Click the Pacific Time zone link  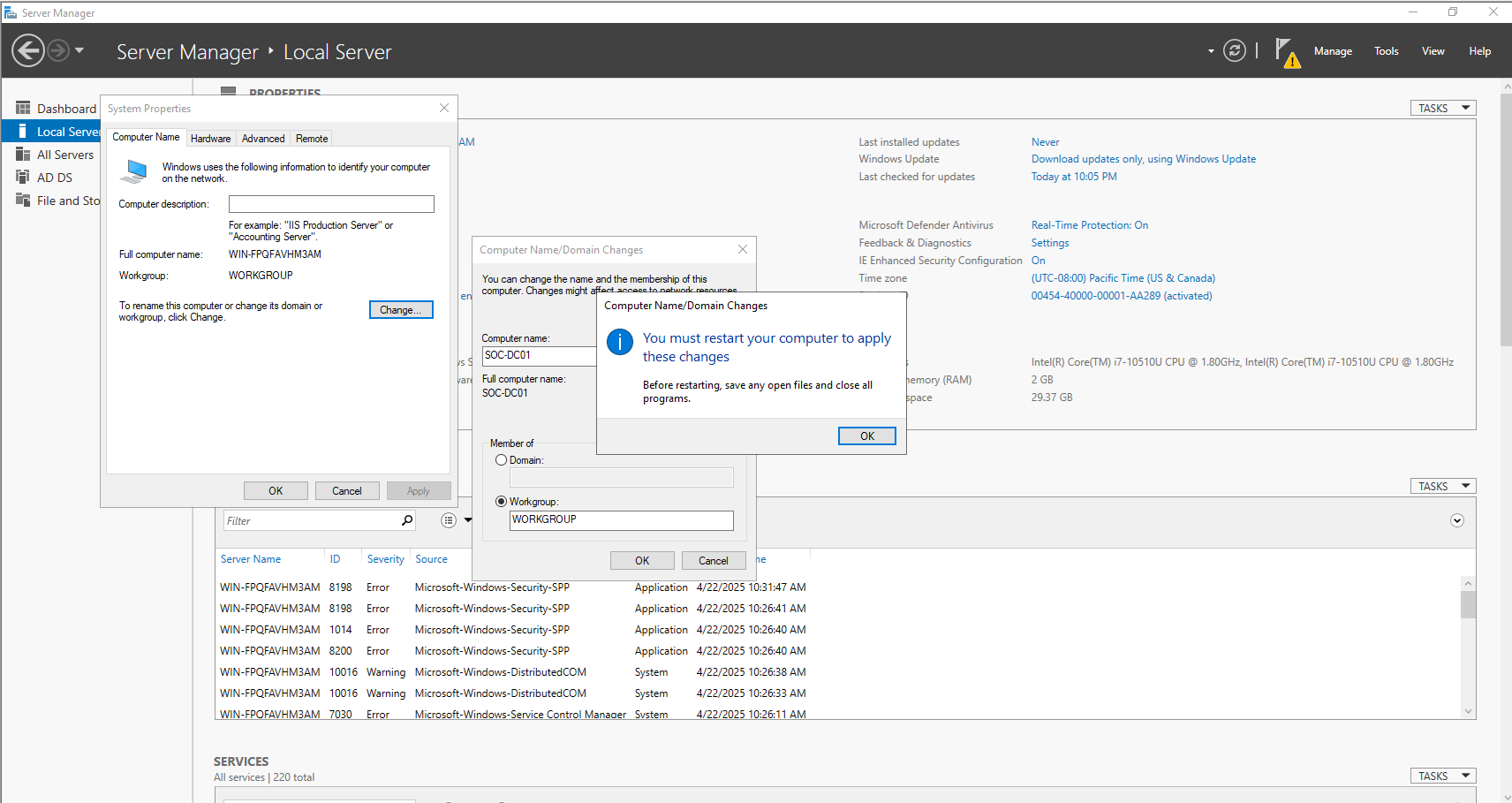pyautogui.click(x=1123, y=278)
